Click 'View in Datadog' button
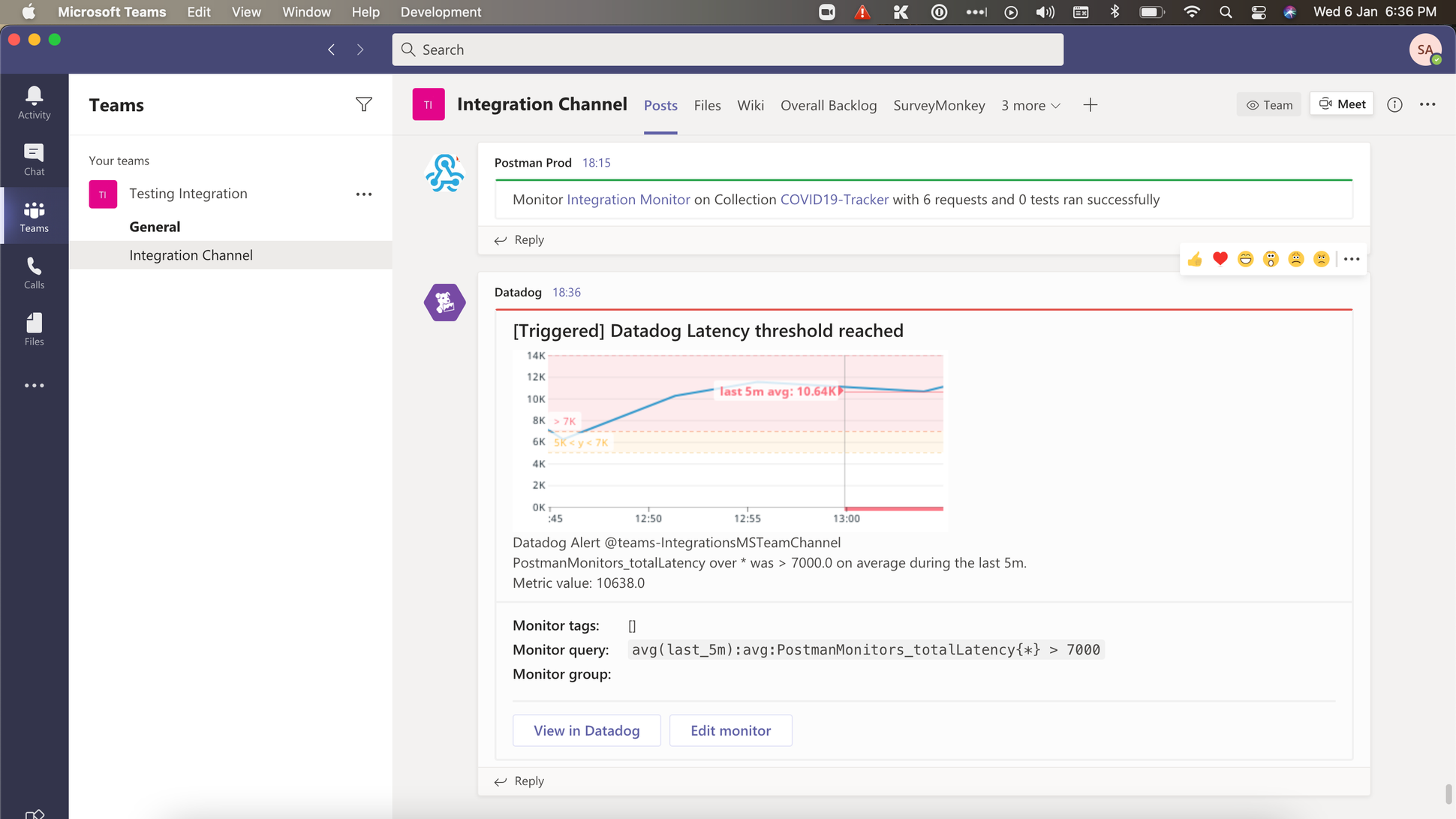 pyautogui.click(x=587, y=730)
